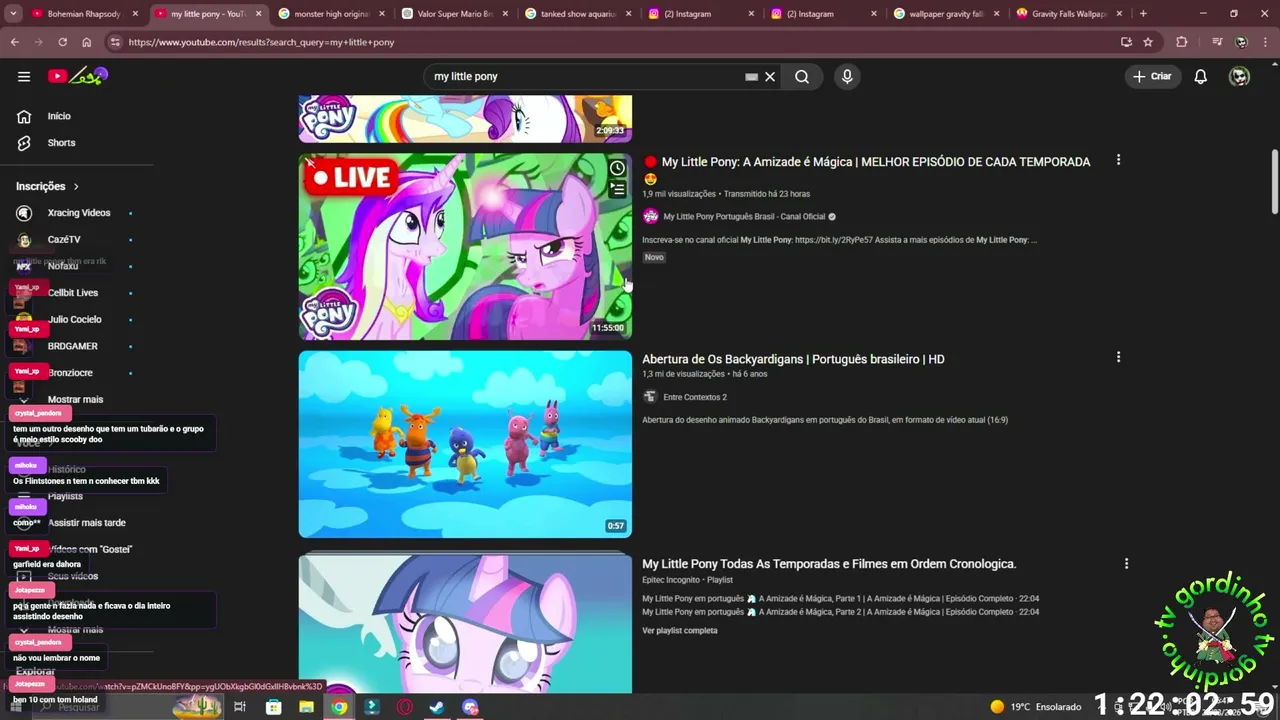Open Entre Contextos 2 channel
Viewport: 1280px width, 720px height.
pyautogui.click(x=694, y=397)
